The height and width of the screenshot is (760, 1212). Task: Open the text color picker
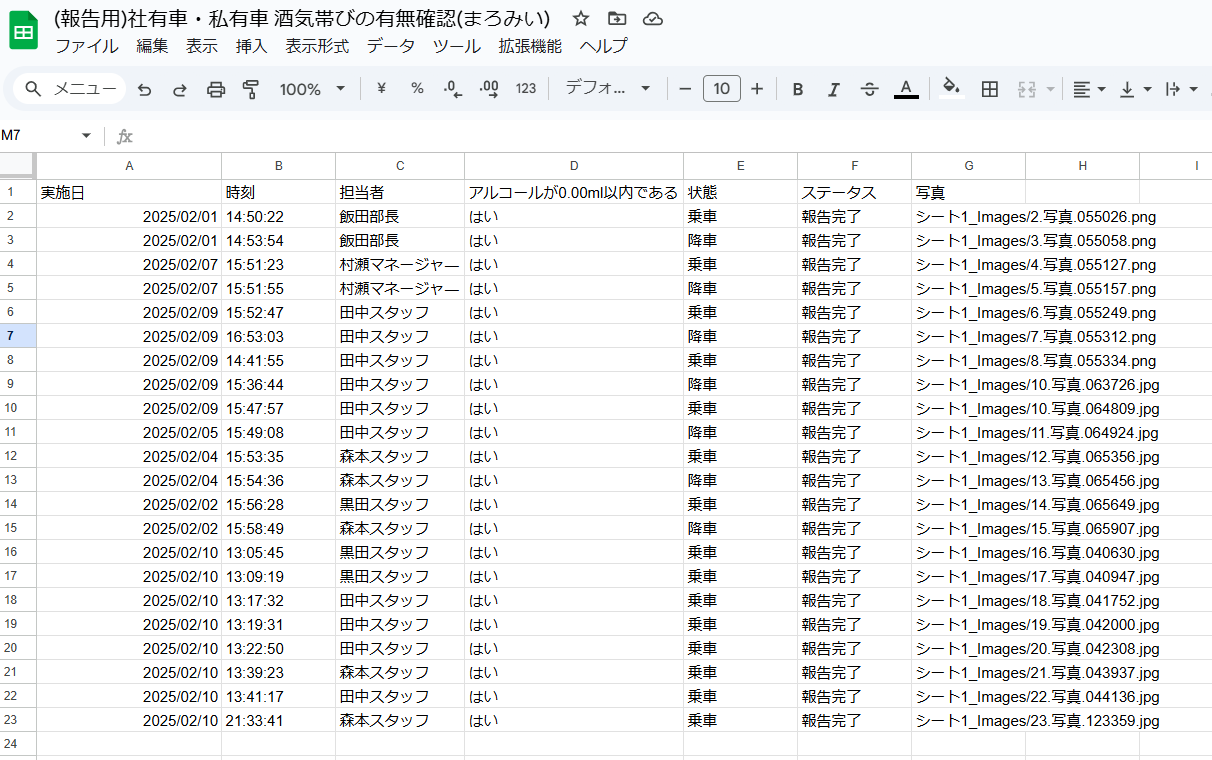pyautogui.click(x=905, y=89)
